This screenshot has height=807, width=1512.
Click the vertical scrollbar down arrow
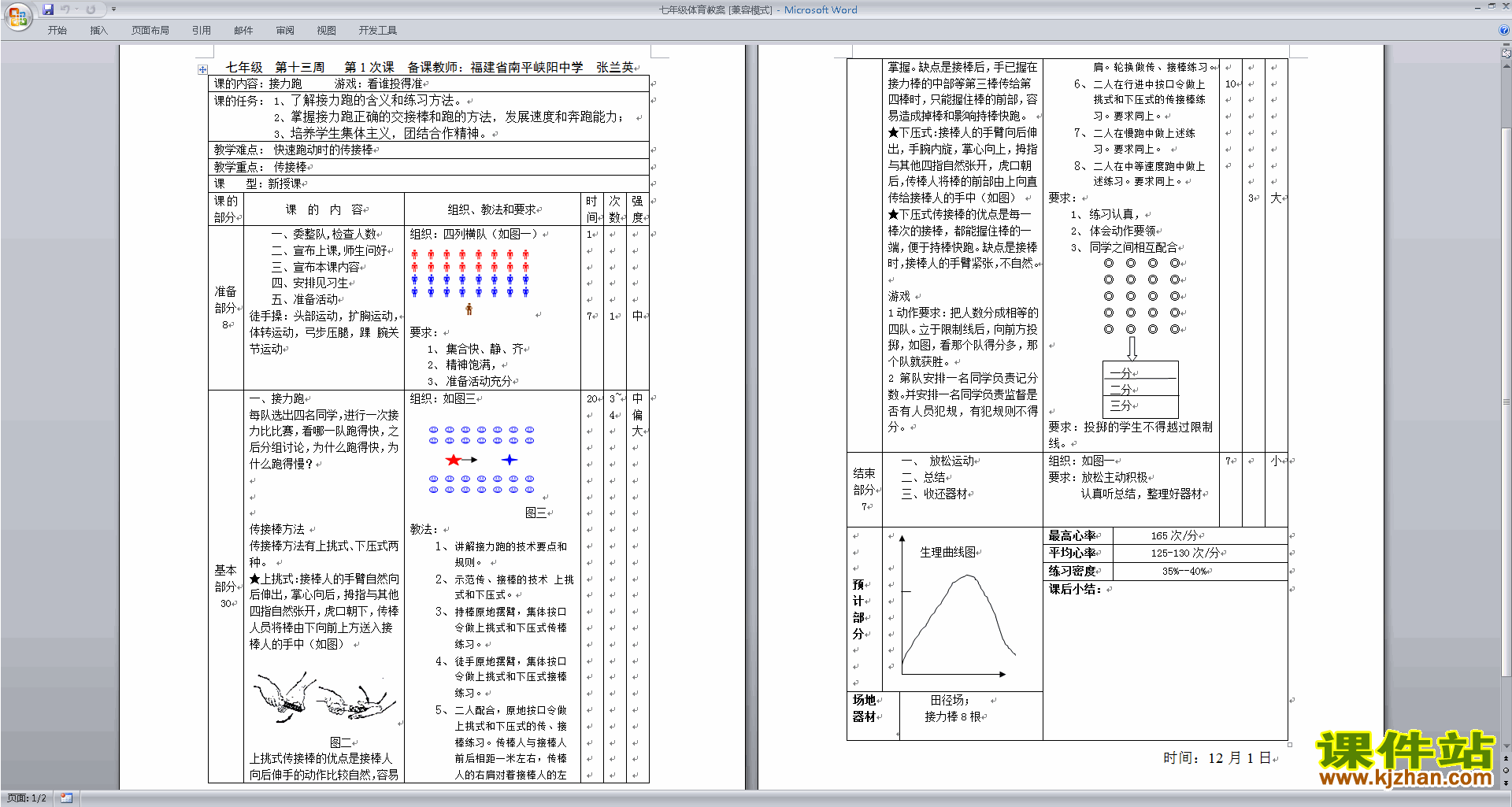1506,746
